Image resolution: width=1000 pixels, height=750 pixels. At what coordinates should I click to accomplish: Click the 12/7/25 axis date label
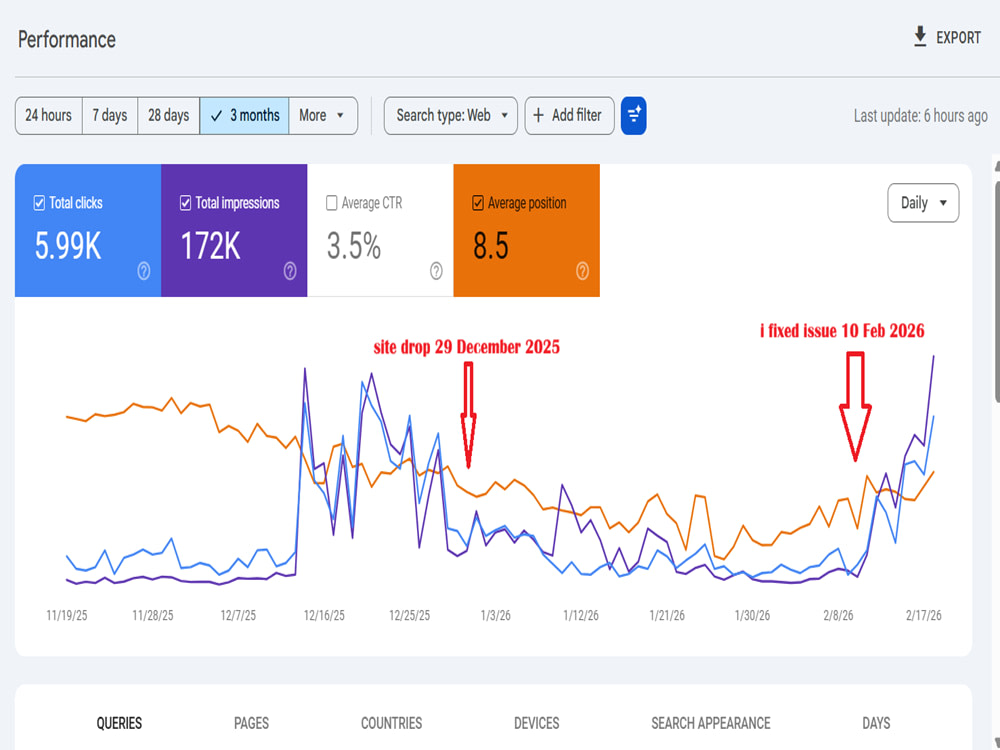coord(238,615)
